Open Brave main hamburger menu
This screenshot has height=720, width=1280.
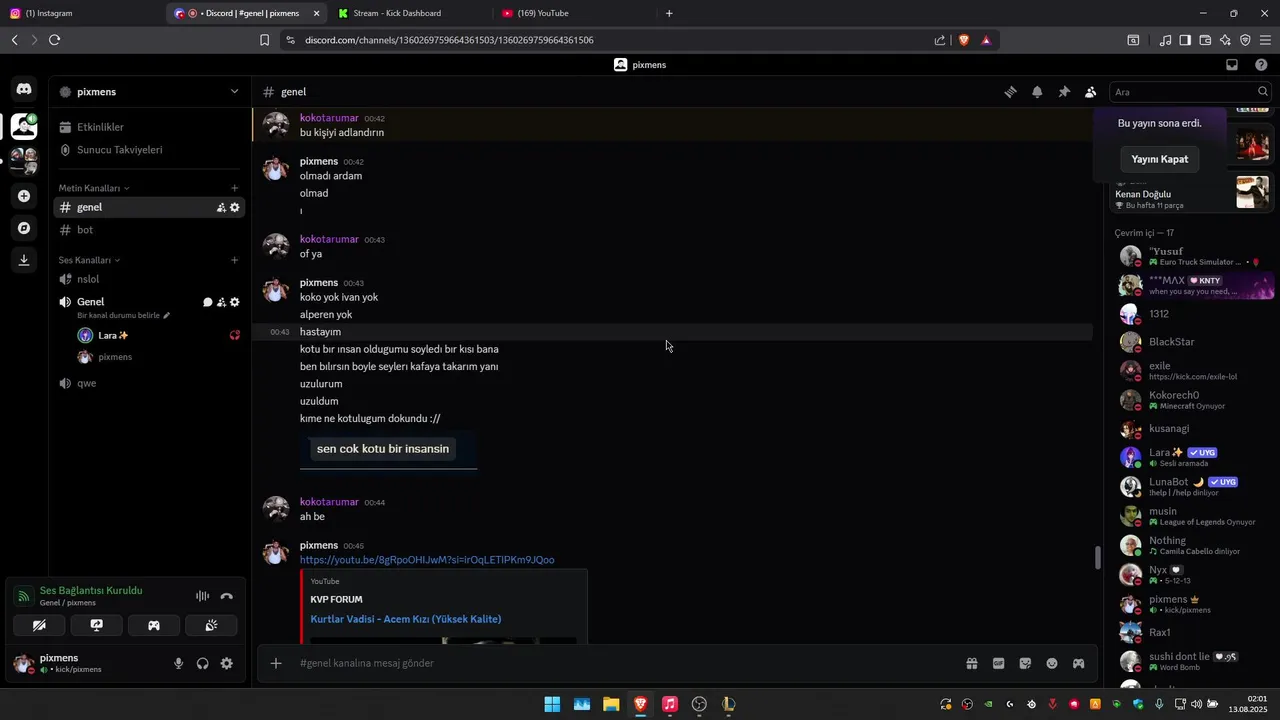[1266, 40]
